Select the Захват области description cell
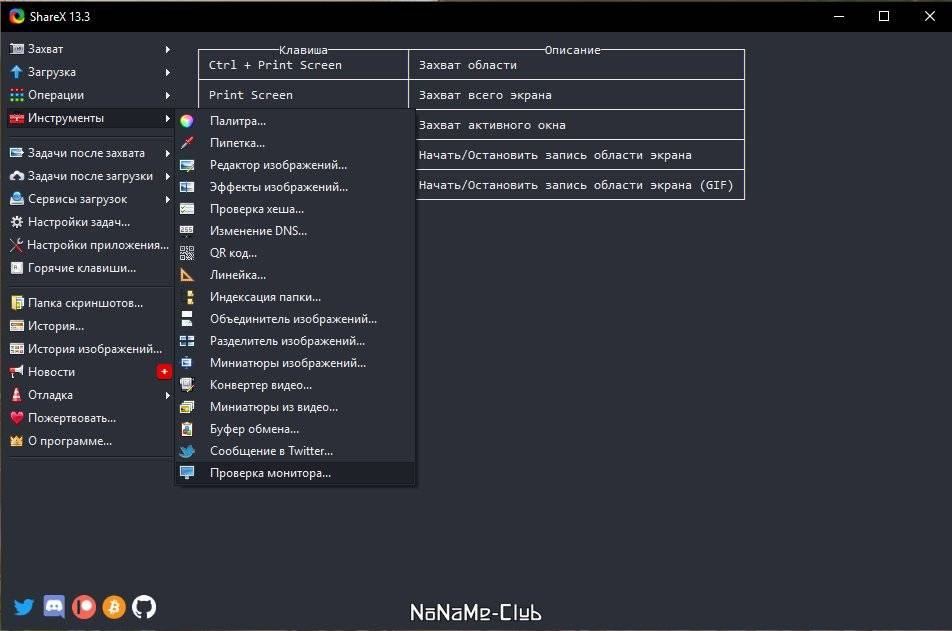Viewport: 952px width, 631px height. pyautogui.click(x=576, y=65)
